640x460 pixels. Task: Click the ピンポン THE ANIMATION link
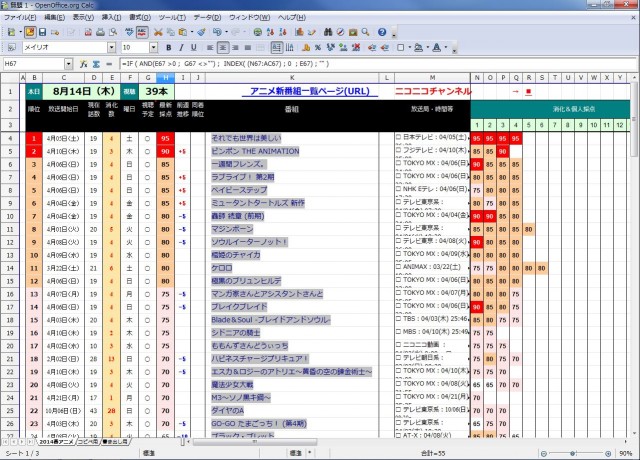pyautogui.click(x=255, y=151)
